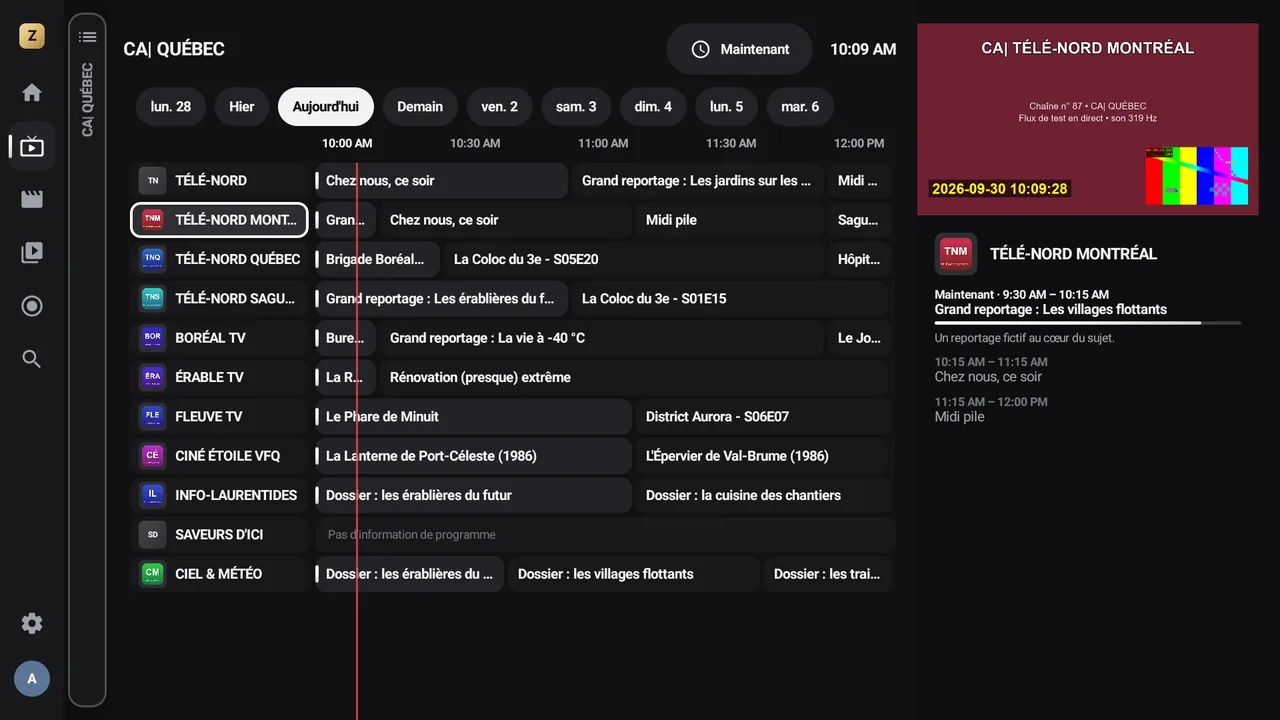Open 'La Coloc du 3e - S05E20' program

pos(633,259)
